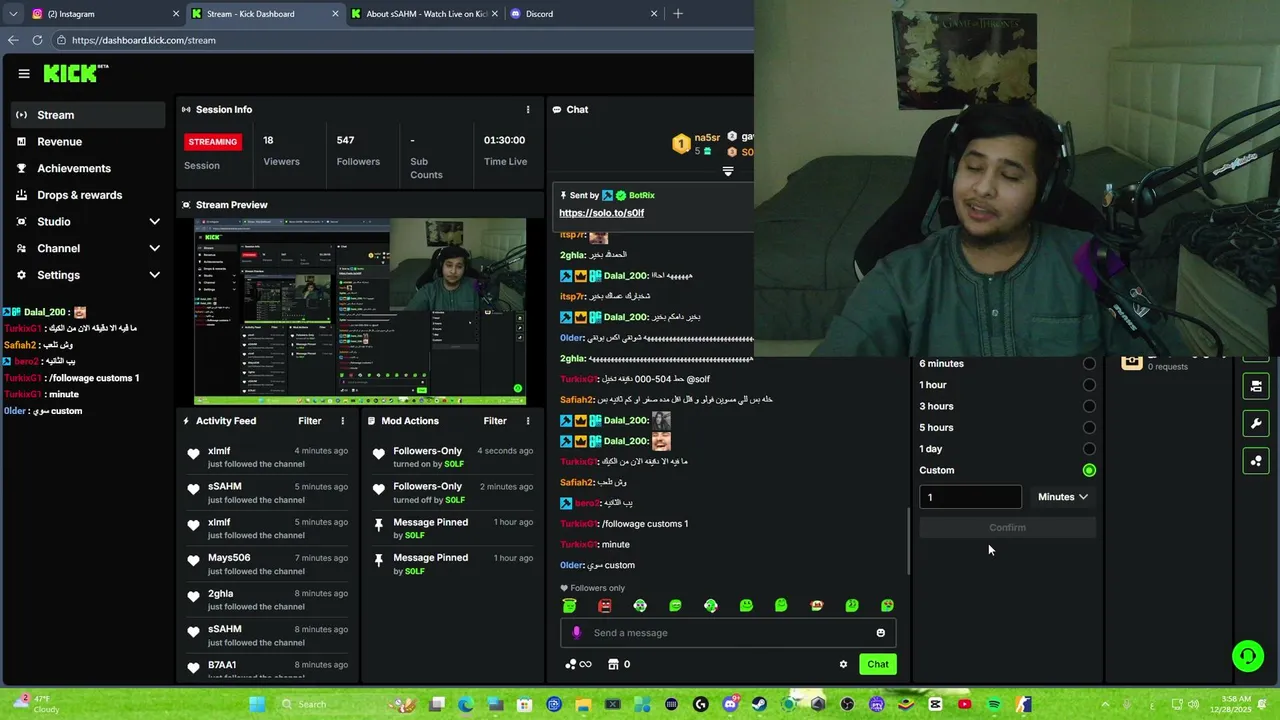Image resolution: width=1280 pixels, height=720 pixels.
Task: Select the angel halo green emote
Action: tap(570, 606)
